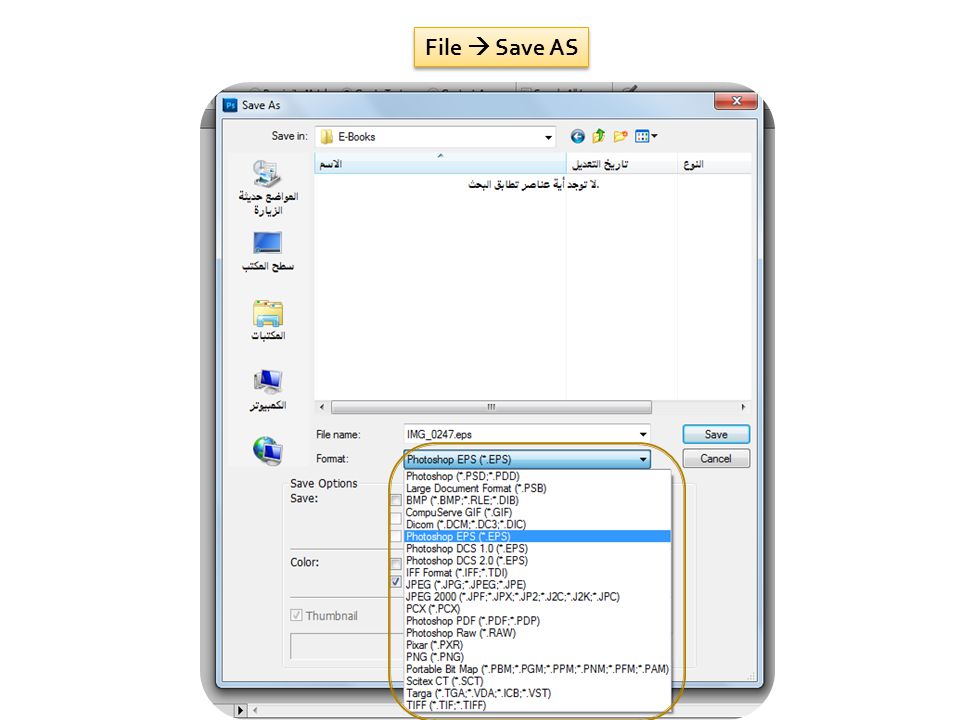Image resolution: width=960 pixels, height=720 pixels.
Task: Pick Scitex CT (*.SCT) format
Action: coord(538,681)
